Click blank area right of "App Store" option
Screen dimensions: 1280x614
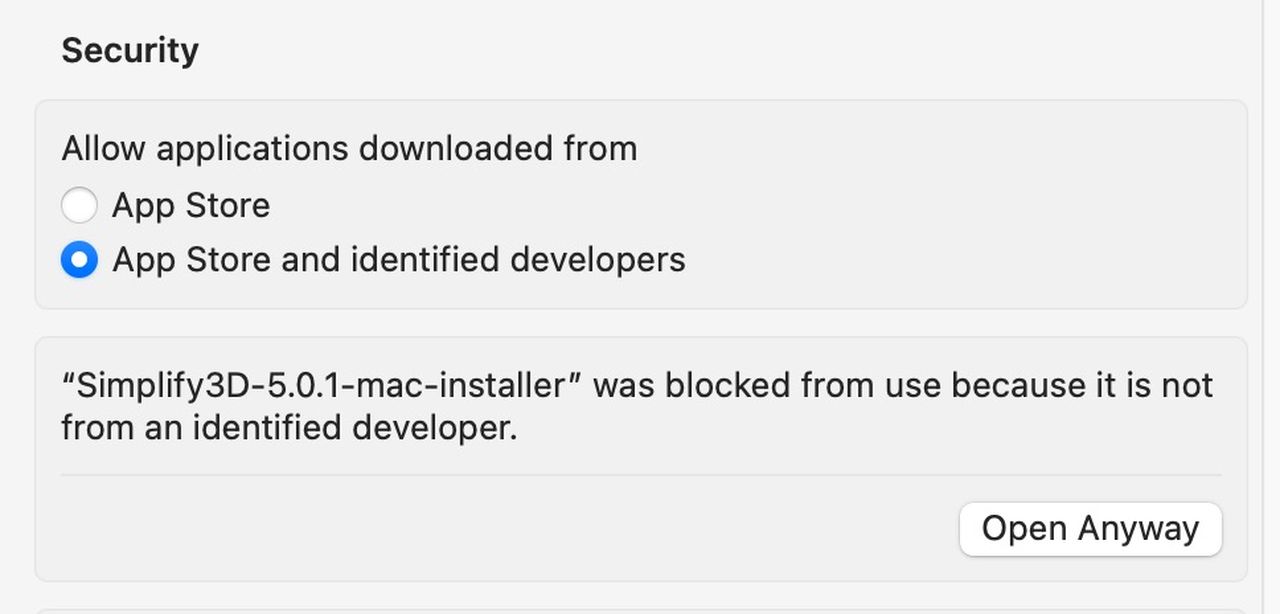coord(700,206)
